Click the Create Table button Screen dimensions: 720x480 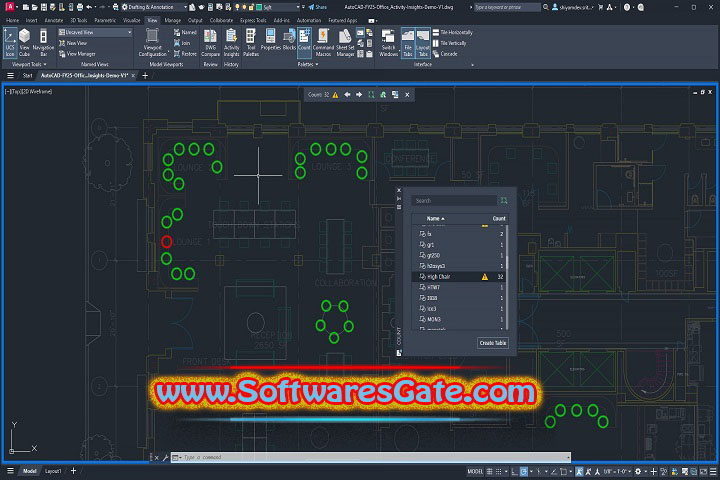pos(493,343)
